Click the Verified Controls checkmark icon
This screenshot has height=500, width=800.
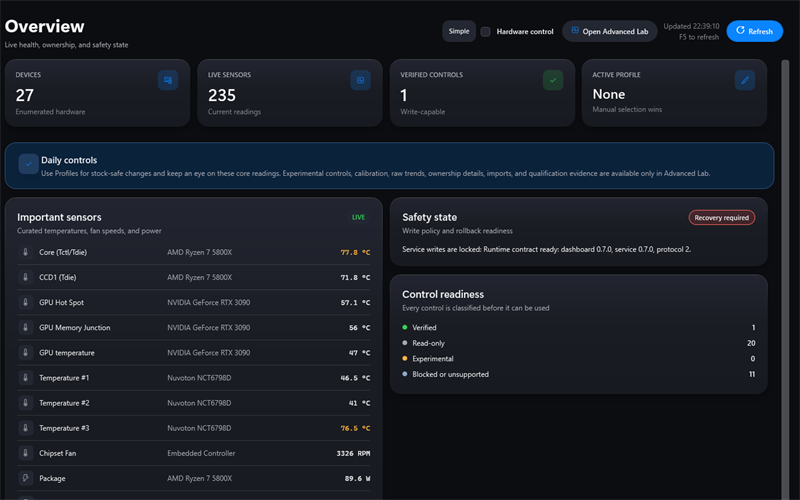(x=553, y=80)
